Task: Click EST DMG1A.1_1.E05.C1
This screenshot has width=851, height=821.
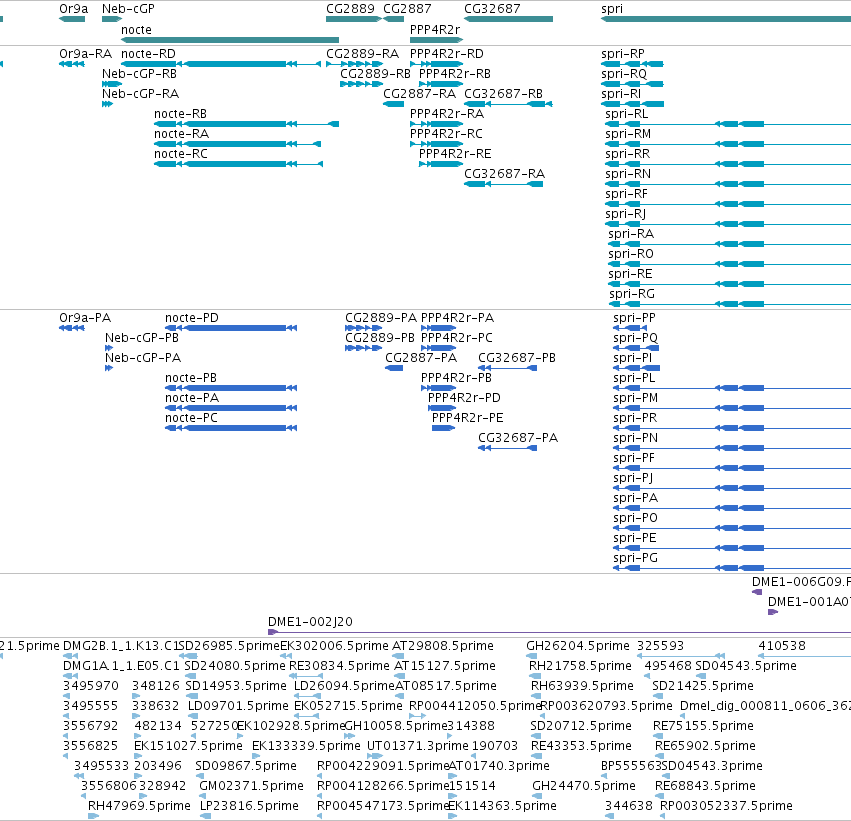Action: coord(71,676)
